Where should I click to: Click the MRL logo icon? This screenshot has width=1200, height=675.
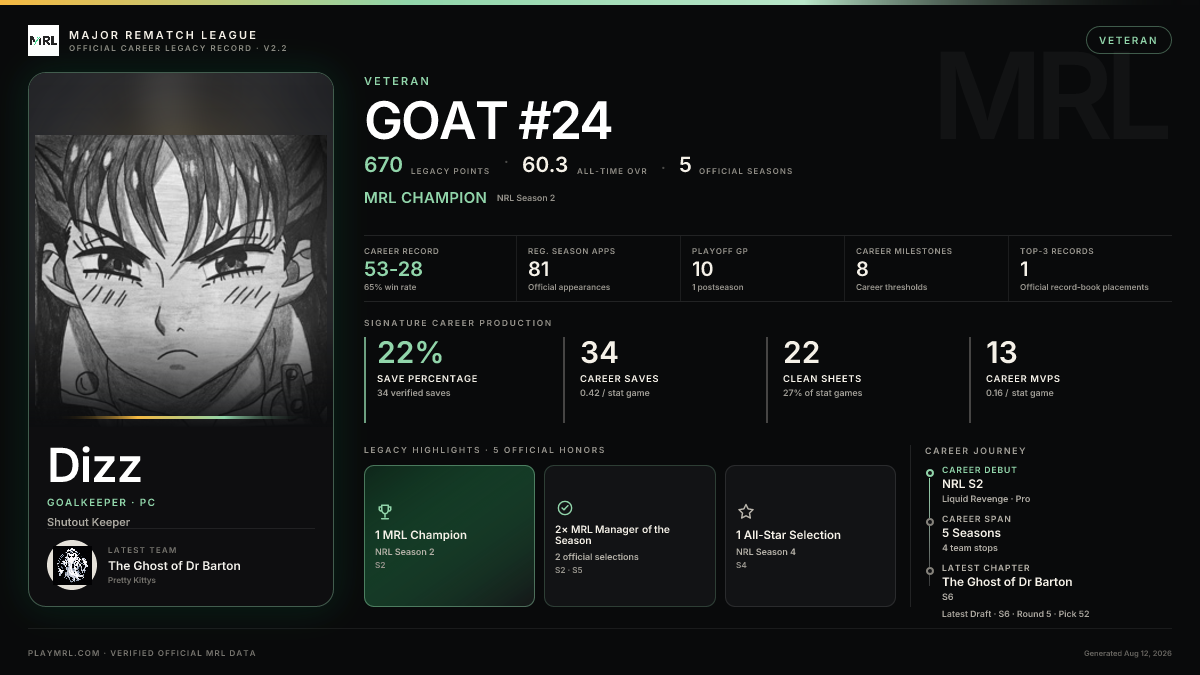(43, 41)
